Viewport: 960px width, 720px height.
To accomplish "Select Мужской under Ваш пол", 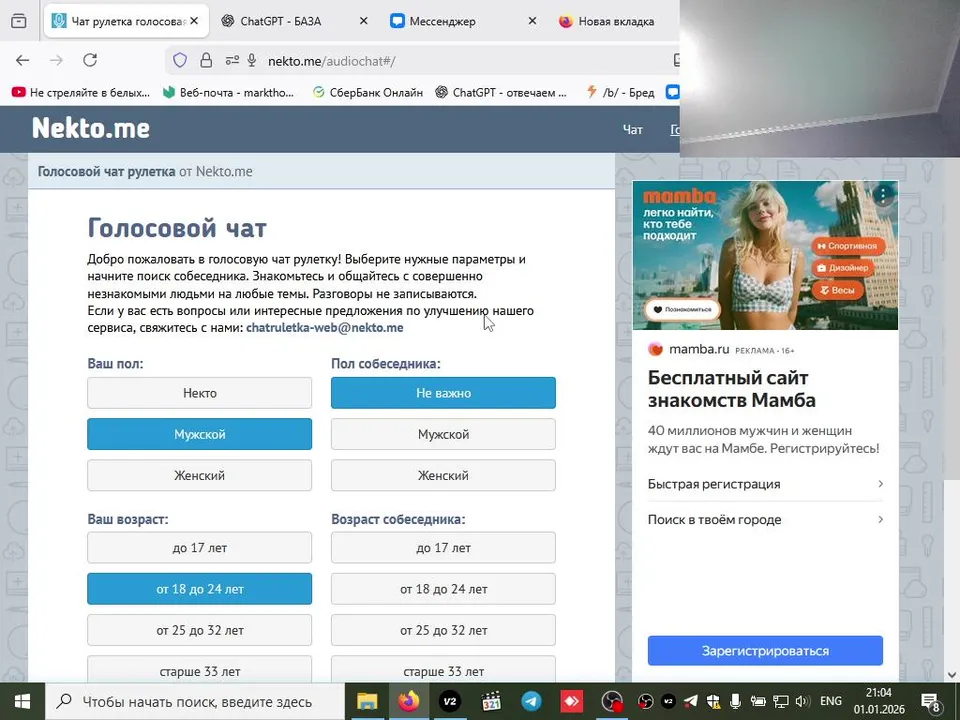I will pyautogui.click(x=200, y=434).
